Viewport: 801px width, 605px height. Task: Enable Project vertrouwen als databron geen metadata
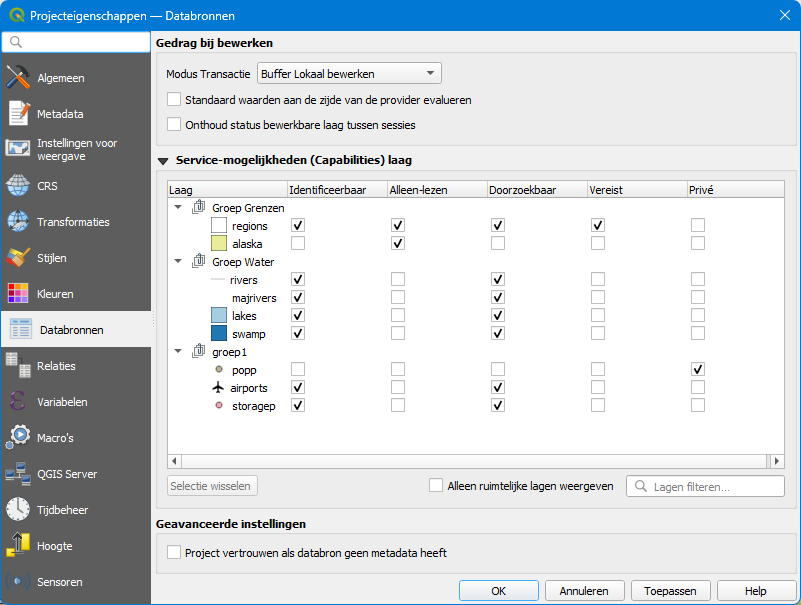pos(174,552)
